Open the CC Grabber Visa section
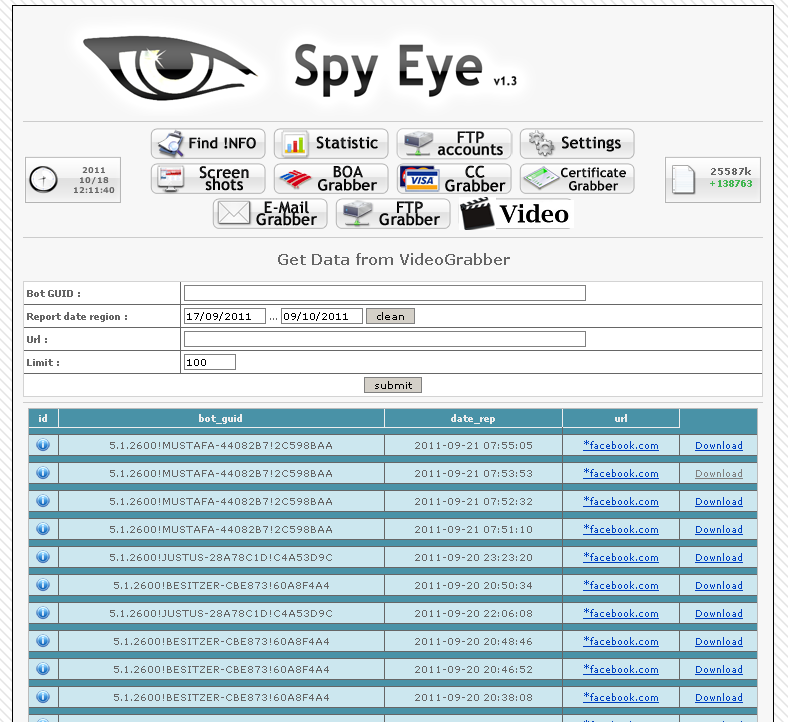The height and width of the screenshot is (722, 788). [x=454, y=179]
